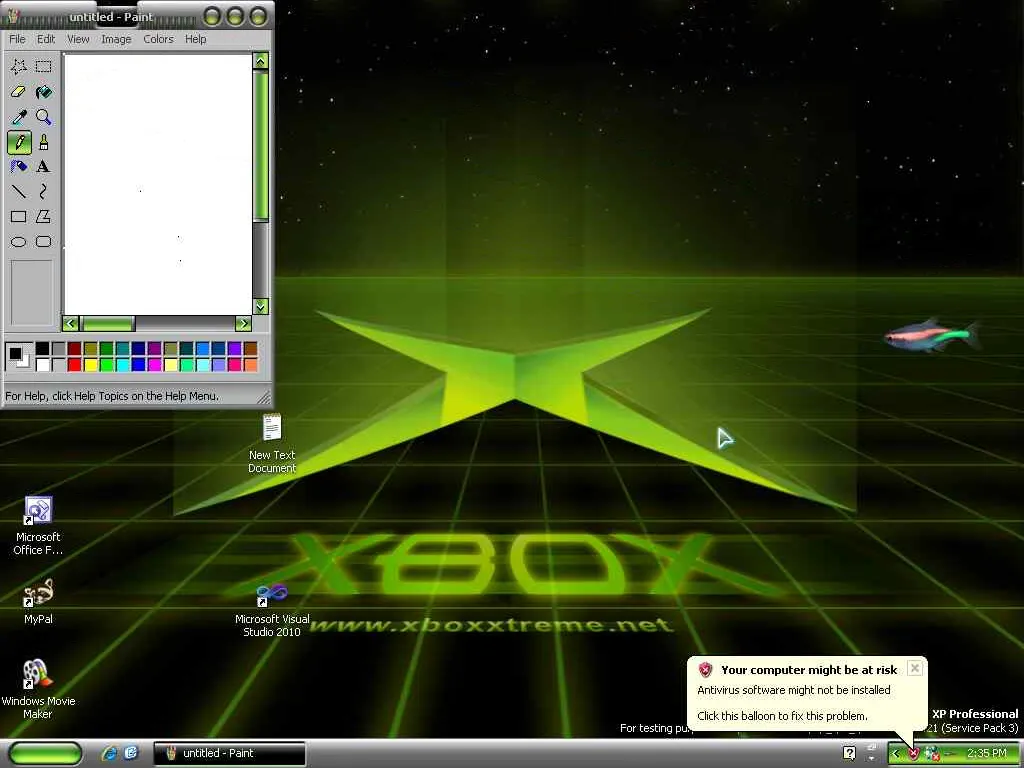Pick the dark gray color swatch
Screen dimensions: 1024x768
tap(59, 349)
